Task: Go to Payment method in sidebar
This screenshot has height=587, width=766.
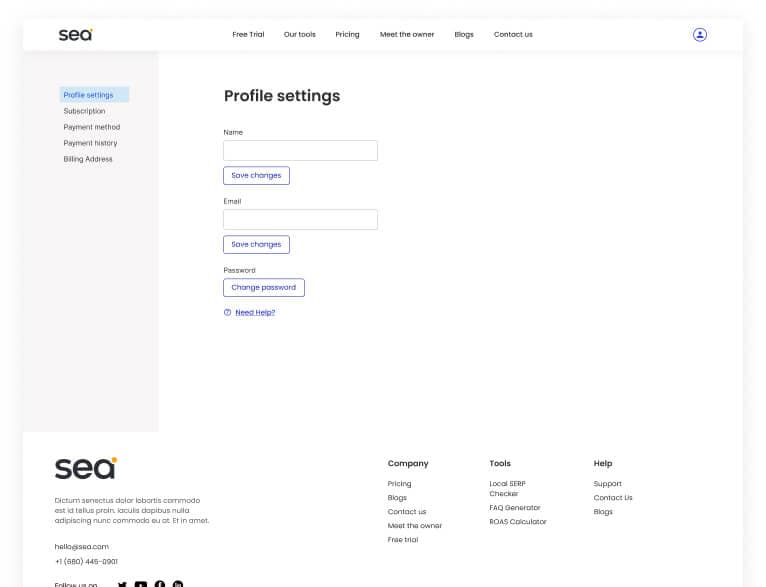Action: 91,127
